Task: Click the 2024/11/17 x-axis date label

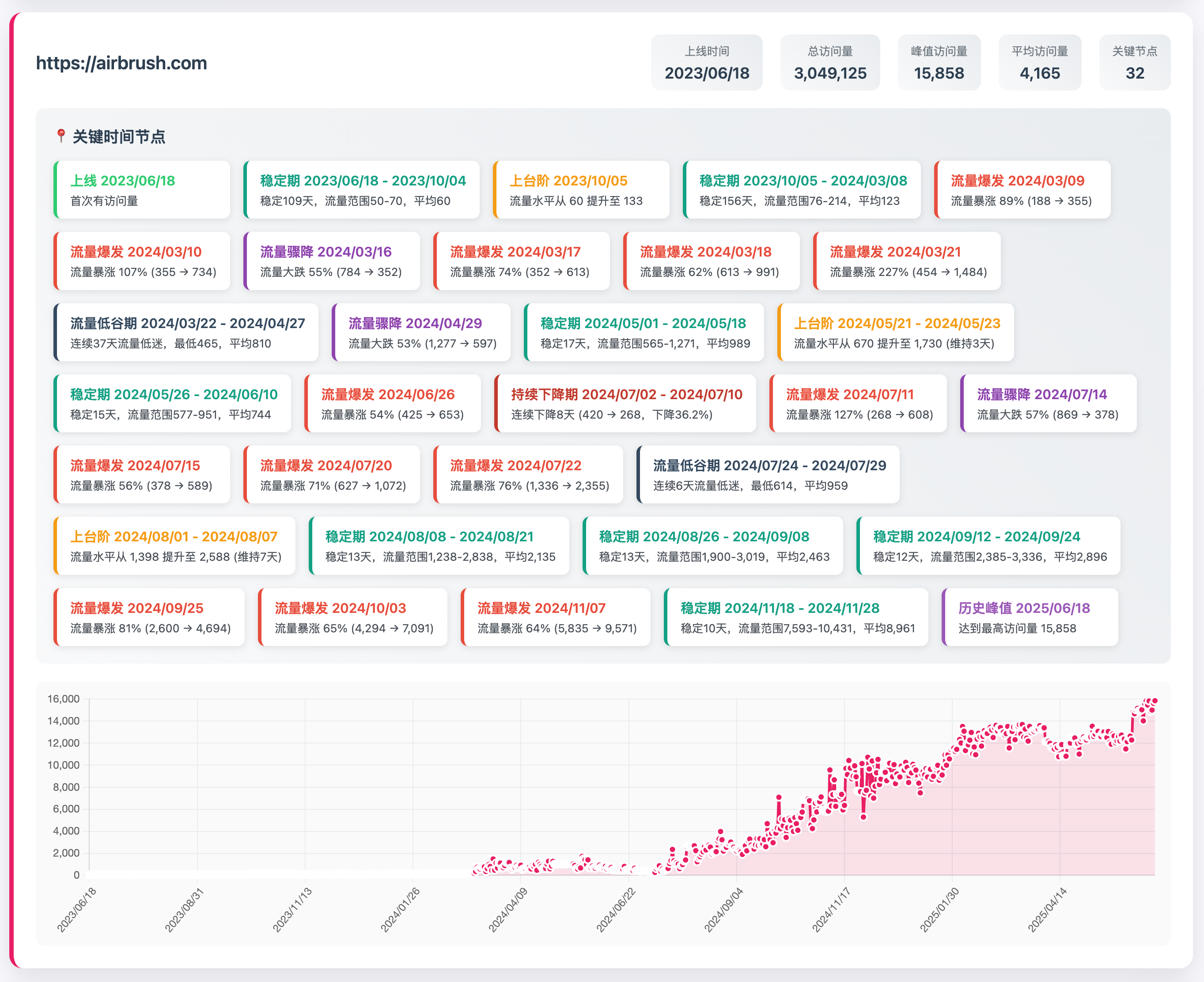Action: [831, 910]
